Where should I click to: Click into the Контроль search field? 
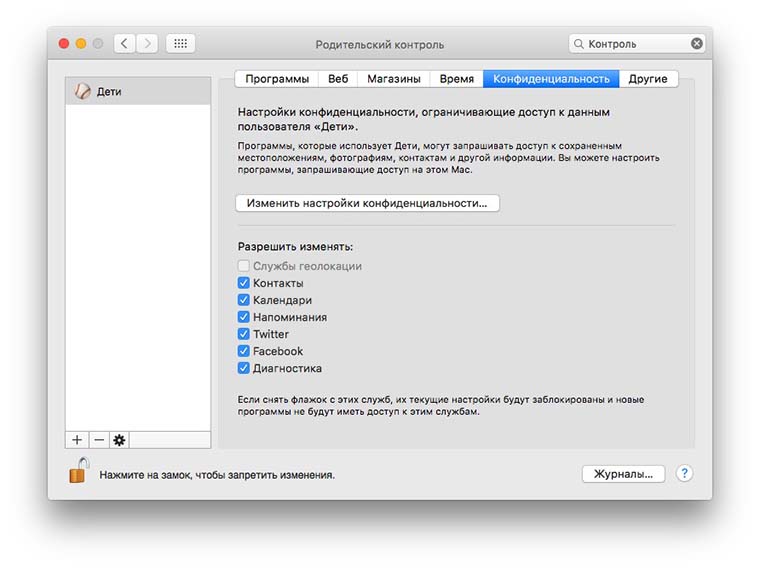click(636, 44)
